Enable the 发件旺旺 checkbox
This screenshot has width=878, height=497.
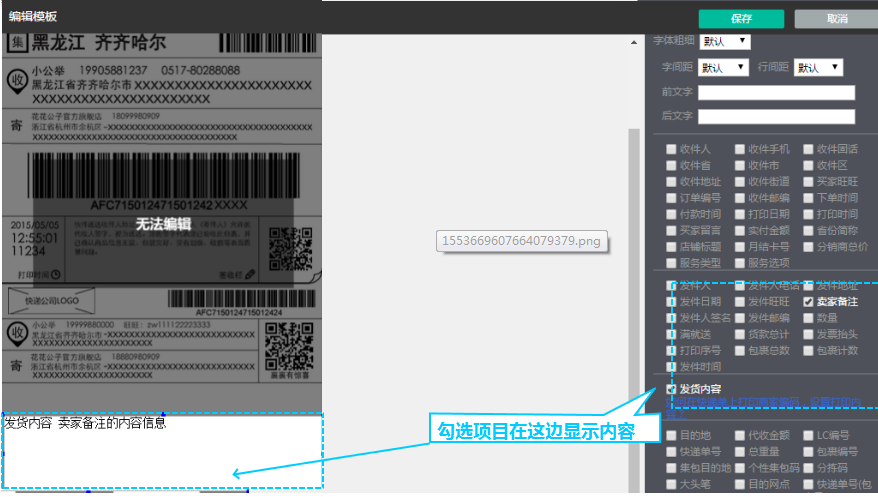coord(740,302)
